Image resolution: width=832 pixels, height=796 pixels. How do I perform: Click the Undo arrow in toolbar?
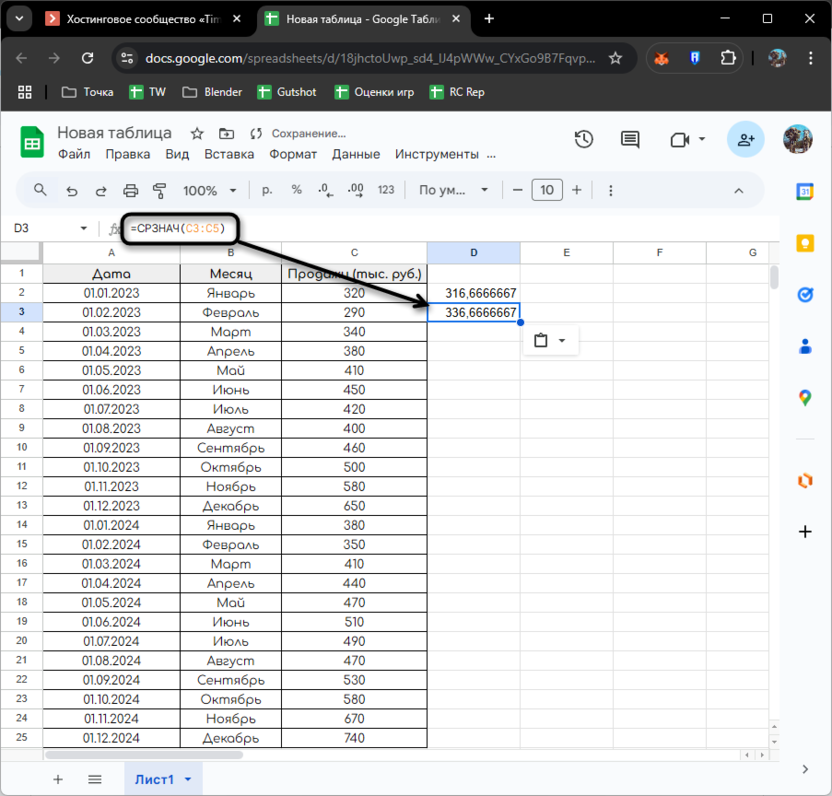point(71,190)
